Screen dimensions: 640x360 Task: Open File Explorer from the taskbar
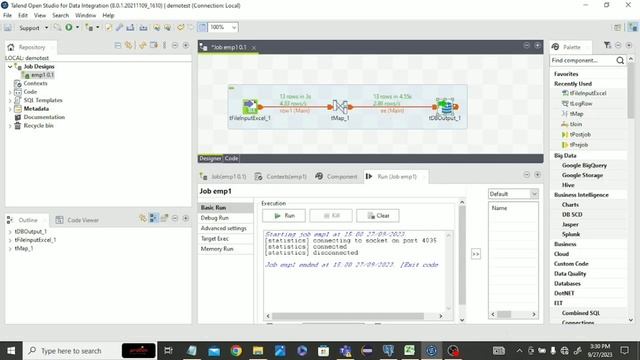pyautogui.click(x=258, y=351)
